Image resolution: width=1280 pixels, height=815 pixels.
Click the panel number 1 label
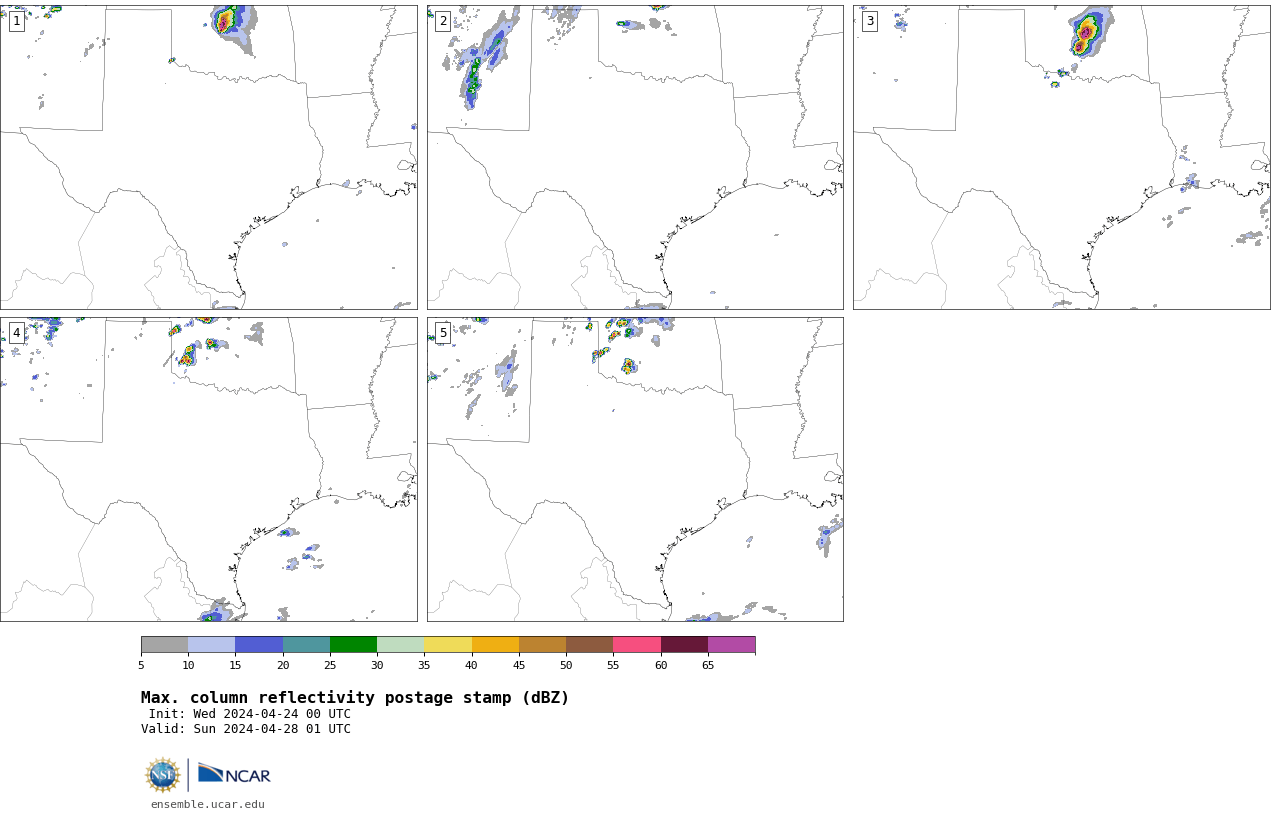click(x=16, y=21)
